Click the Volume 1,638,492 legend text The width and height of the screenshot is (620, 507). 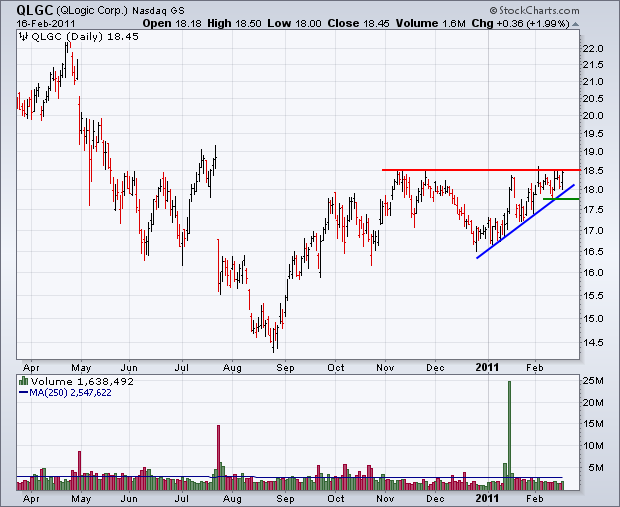(82, 381)
